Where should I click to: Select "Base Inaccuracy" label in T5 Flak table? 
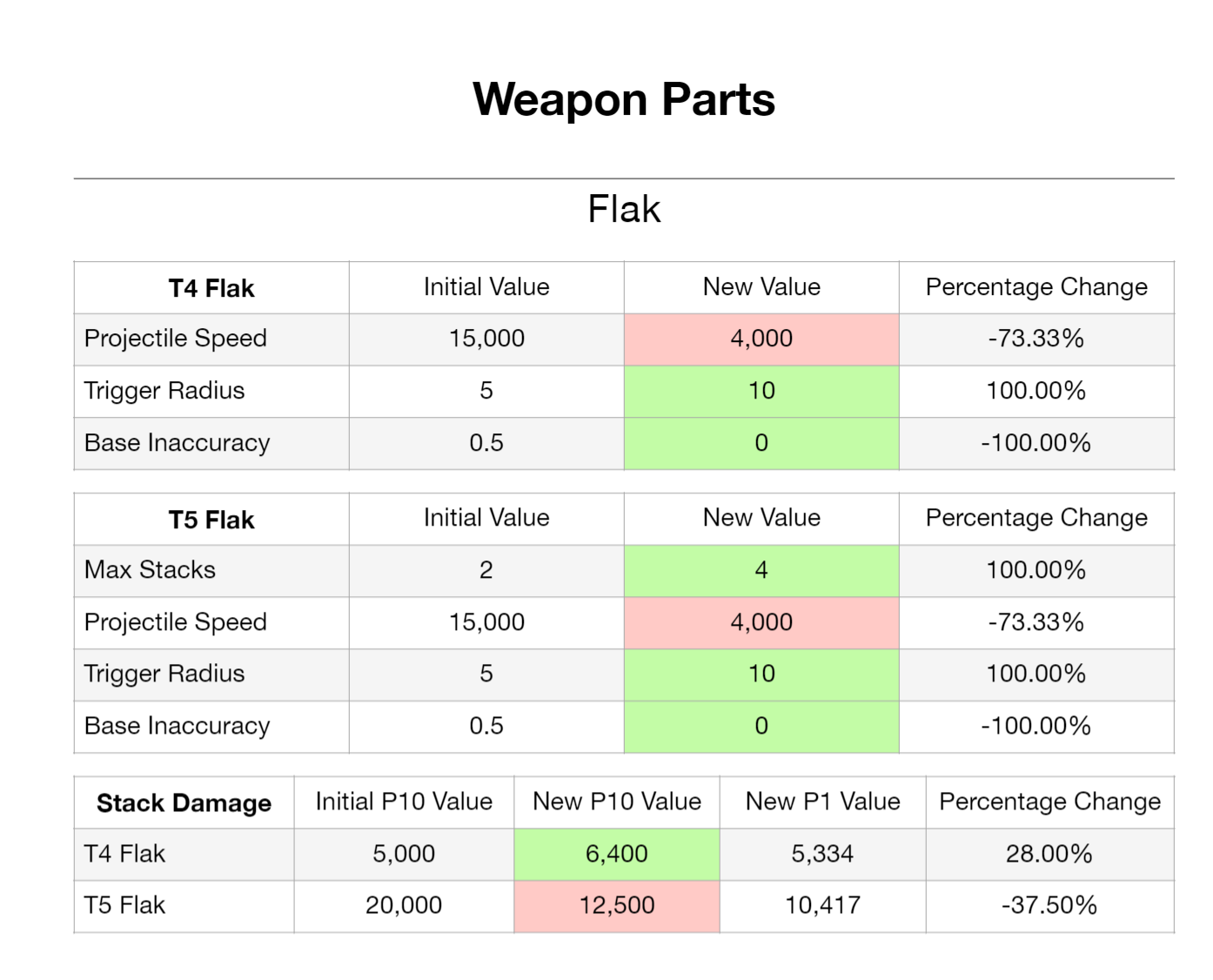pyautogui.click(x=178, y=726)
